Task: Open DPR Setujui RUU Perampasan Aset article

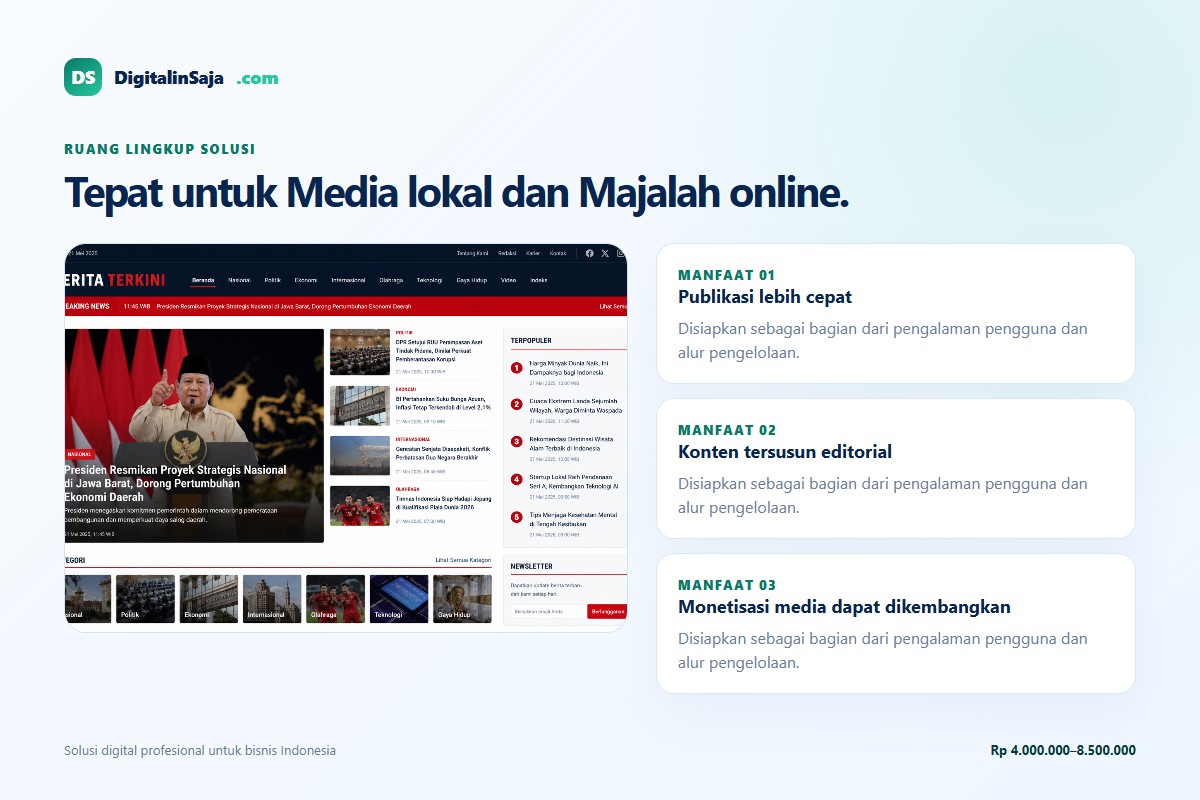Action: click(438, 350)
